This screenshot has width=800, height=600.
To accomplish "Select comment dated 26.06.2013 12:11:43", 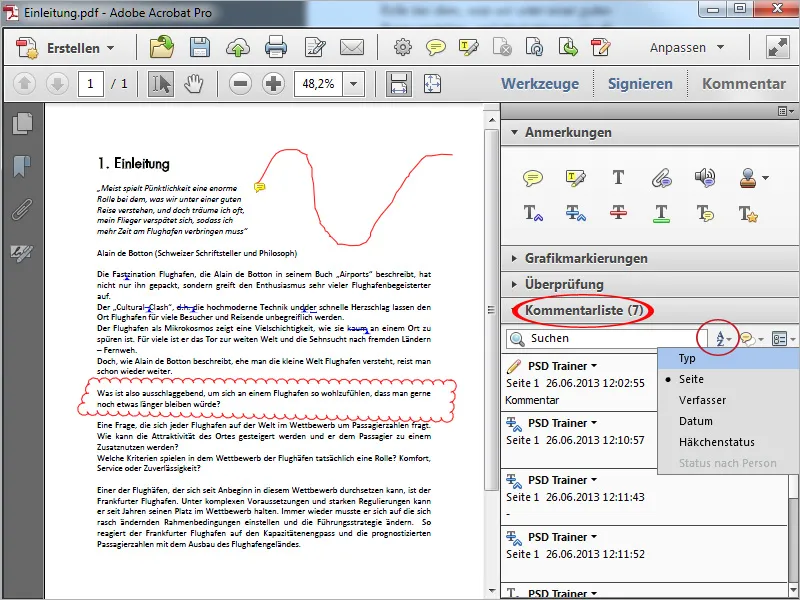I will [644, 496].
